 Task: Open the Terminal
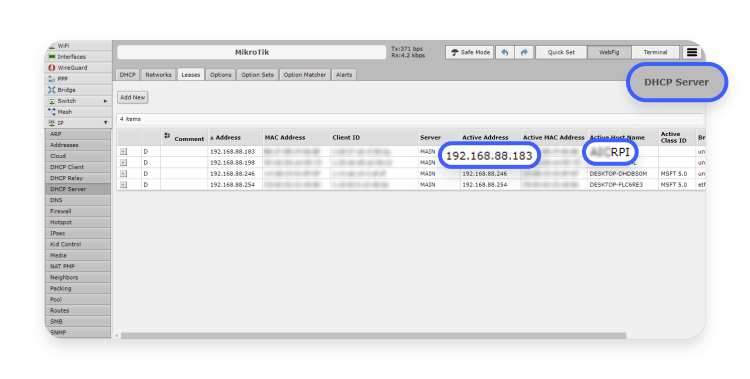tap(655, 52)
